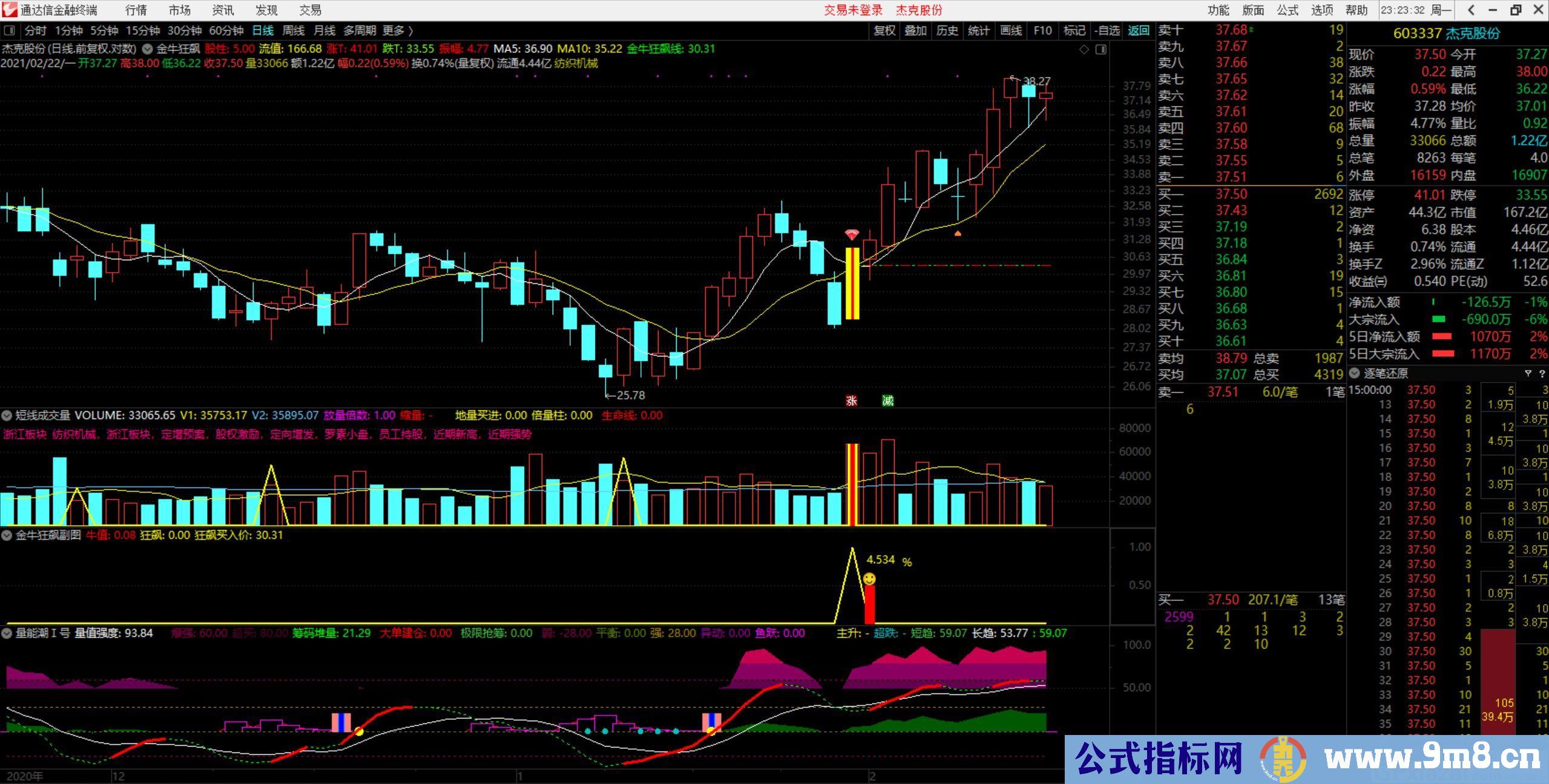Image resolution: width=1549 pixels, height=784 pixels.
Task: Open the 版面 menu
Action: [1253, 10]
